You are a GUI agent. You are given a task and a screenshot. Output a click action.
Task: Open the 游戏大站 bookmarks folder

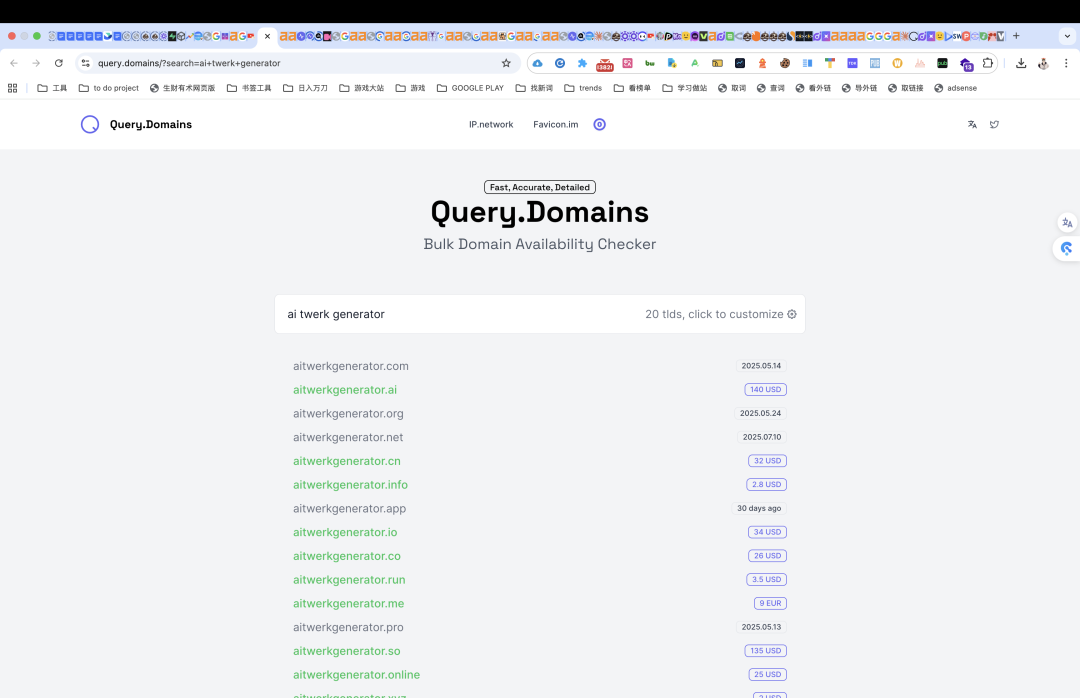click(x=362, y=88)
